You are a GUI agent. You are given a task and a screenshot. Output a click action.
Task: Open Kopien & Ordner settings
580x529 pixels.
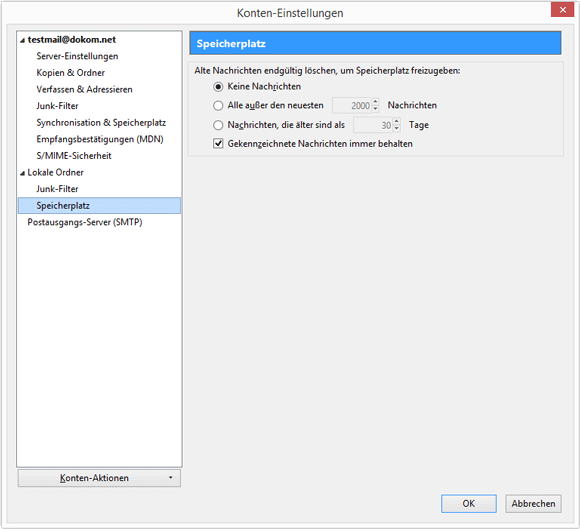[70, 73]
